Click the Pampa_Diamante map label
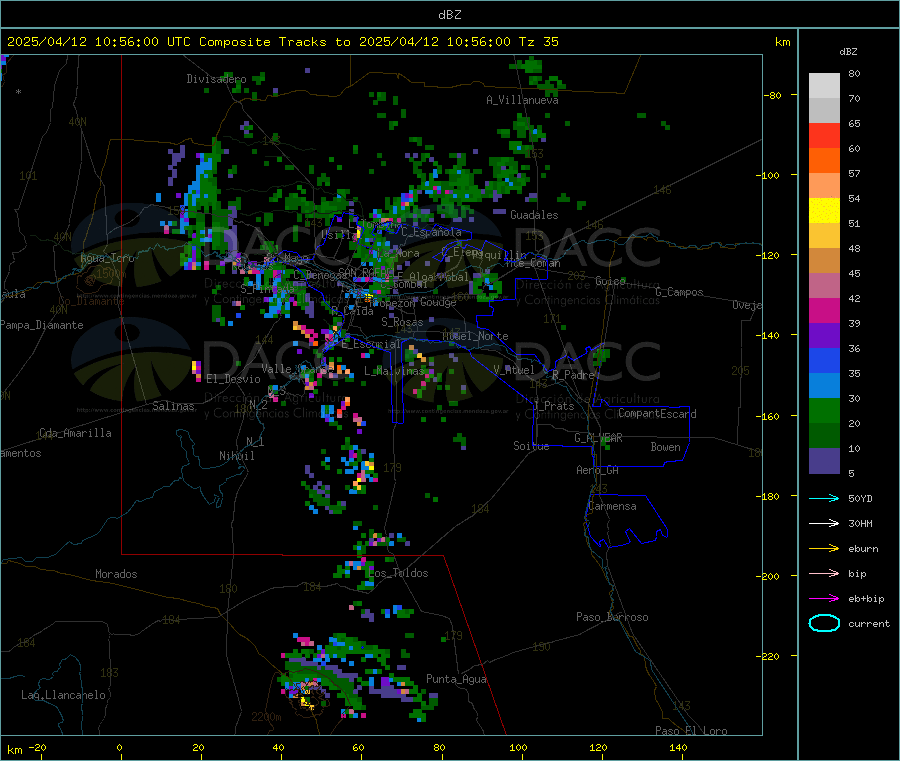 click(x=41, y=325)
